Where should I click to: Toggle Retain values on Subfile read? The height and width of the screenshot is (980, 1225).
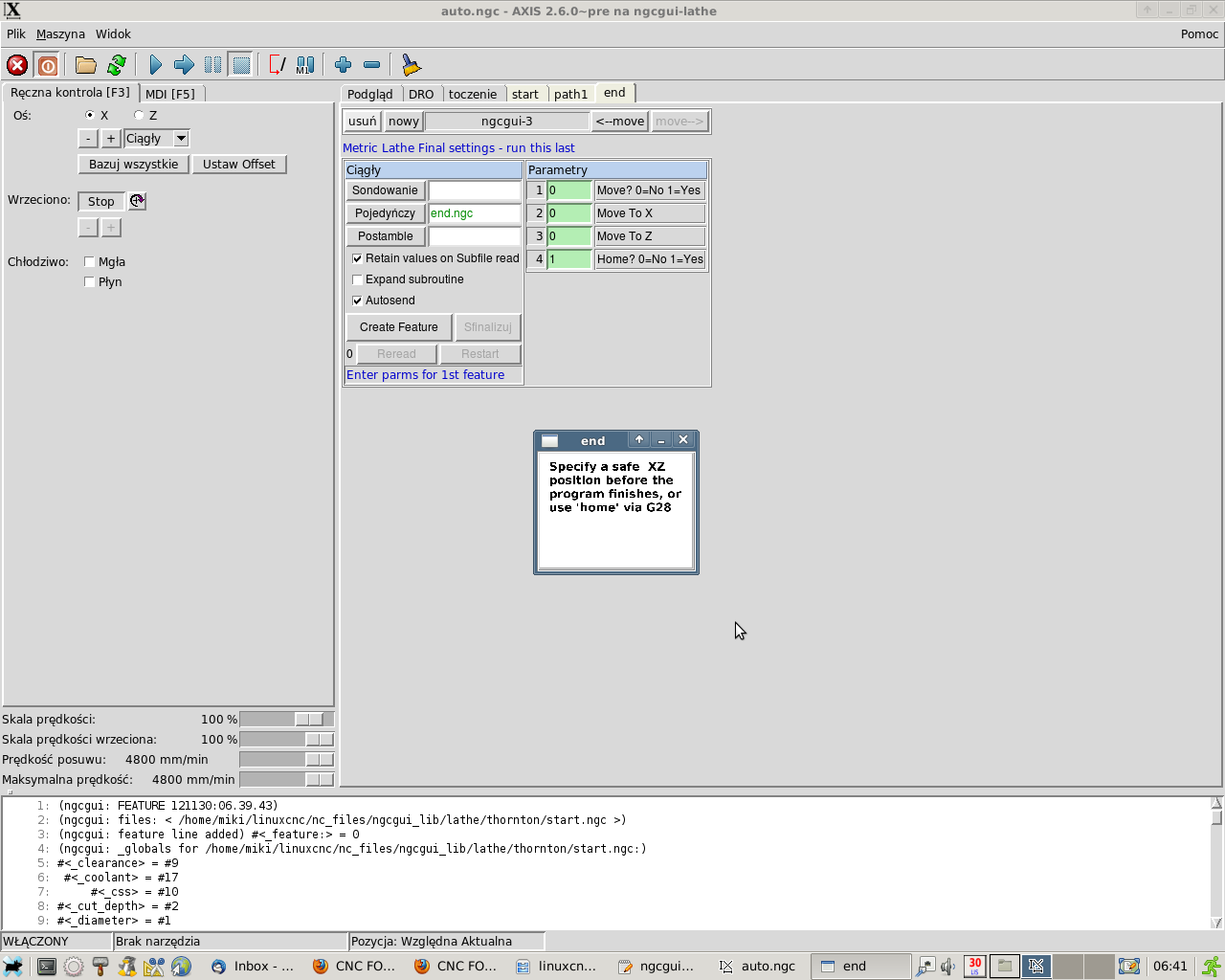(357, 258)
